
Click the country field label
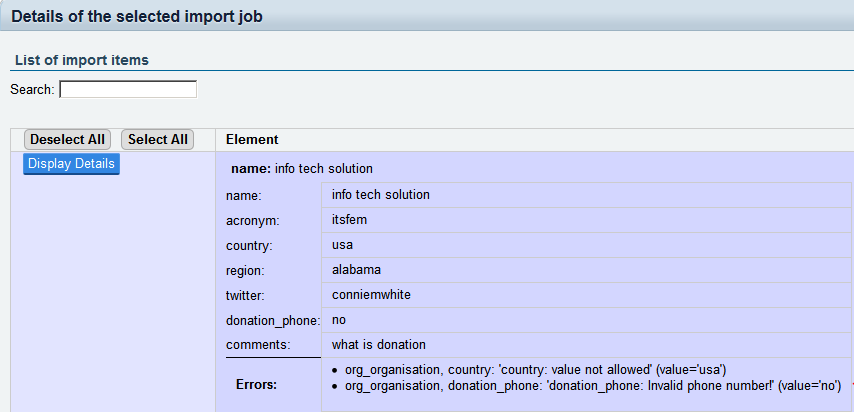pos(249,245)
